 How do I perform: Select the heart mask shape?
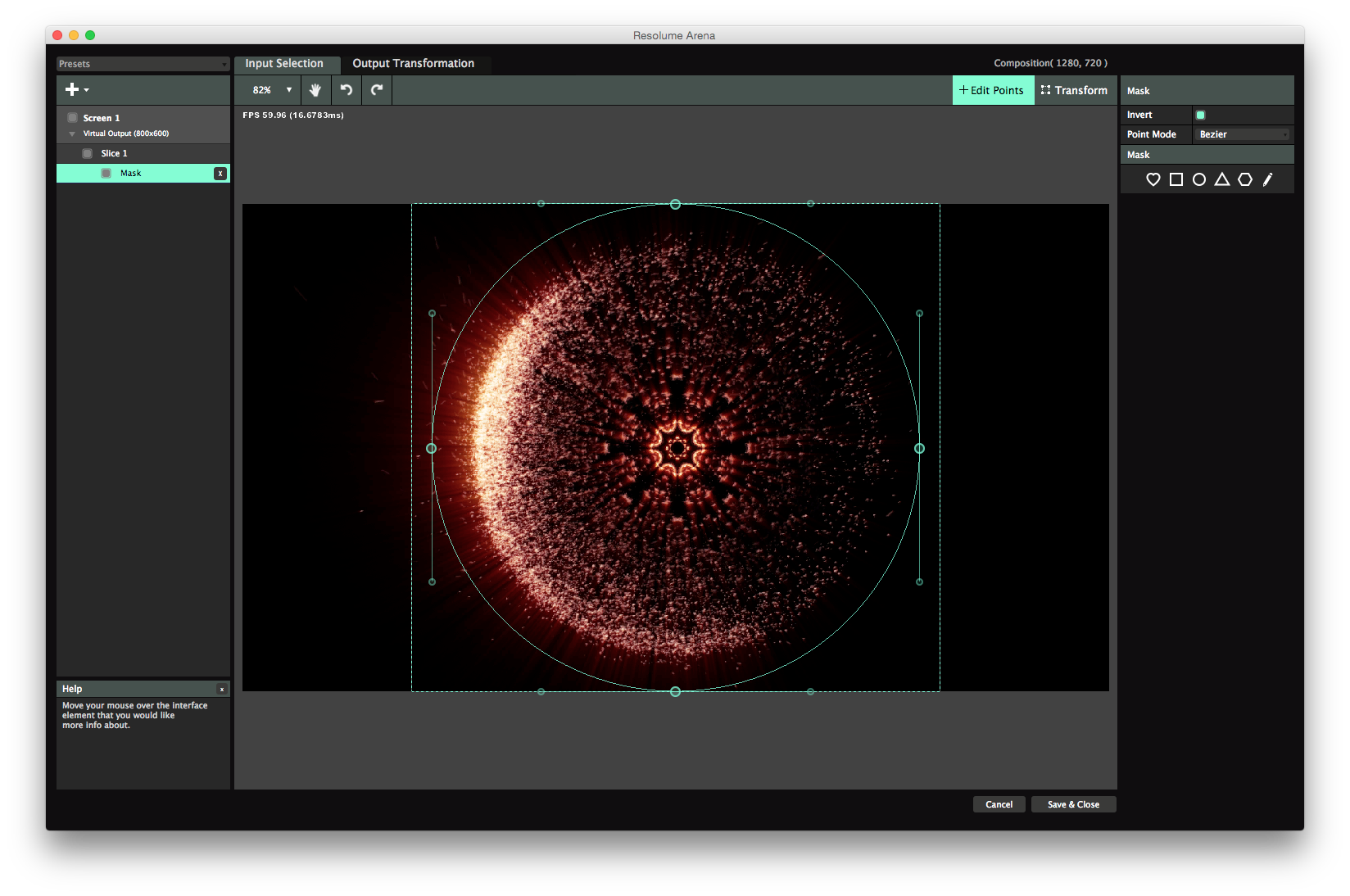[x=1153, y=179]
